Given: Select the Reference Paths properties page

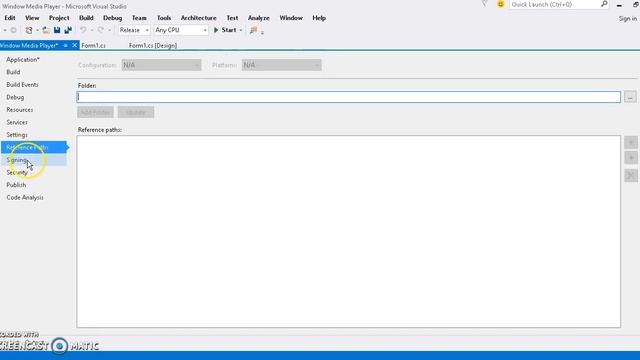Looking at the screenshot, I should pyautogui.click(x=34, y=147).
